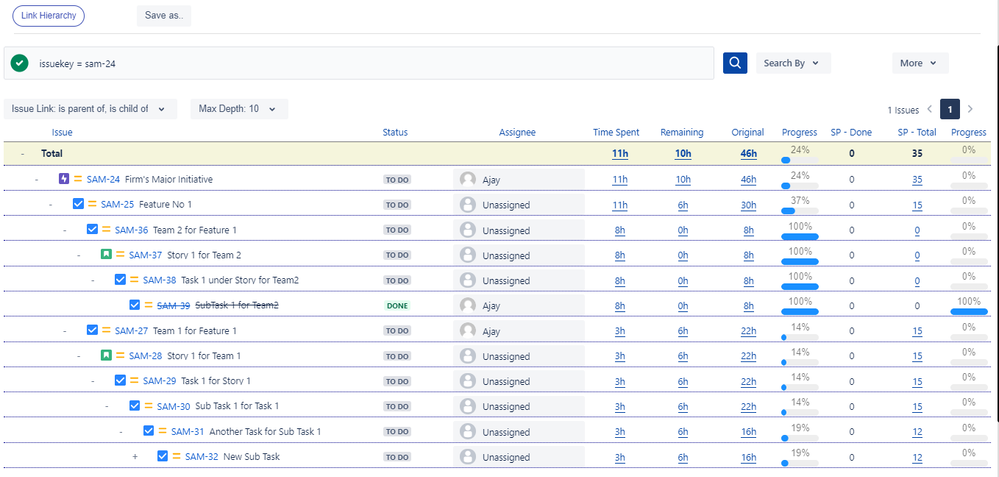
Task: Collapse the Total row
Action: 23,154
